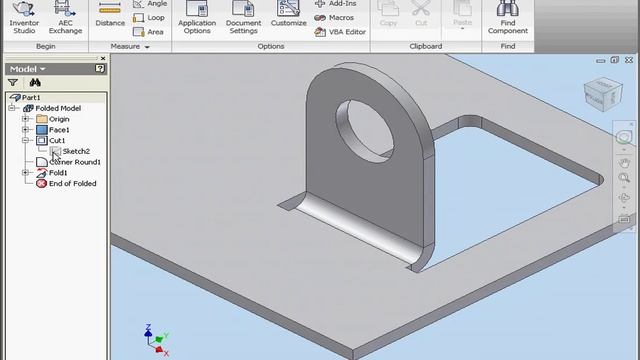This screenshot has height=360, width=640.
Task: Open Inventor Studio
Action: tap(24, 18)
